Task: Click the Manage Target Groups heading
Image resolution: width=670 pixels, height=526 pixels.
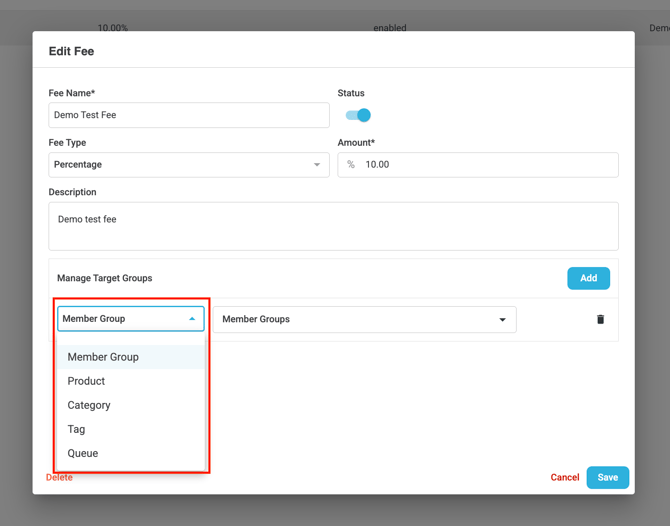Action: tap(105, 278)
